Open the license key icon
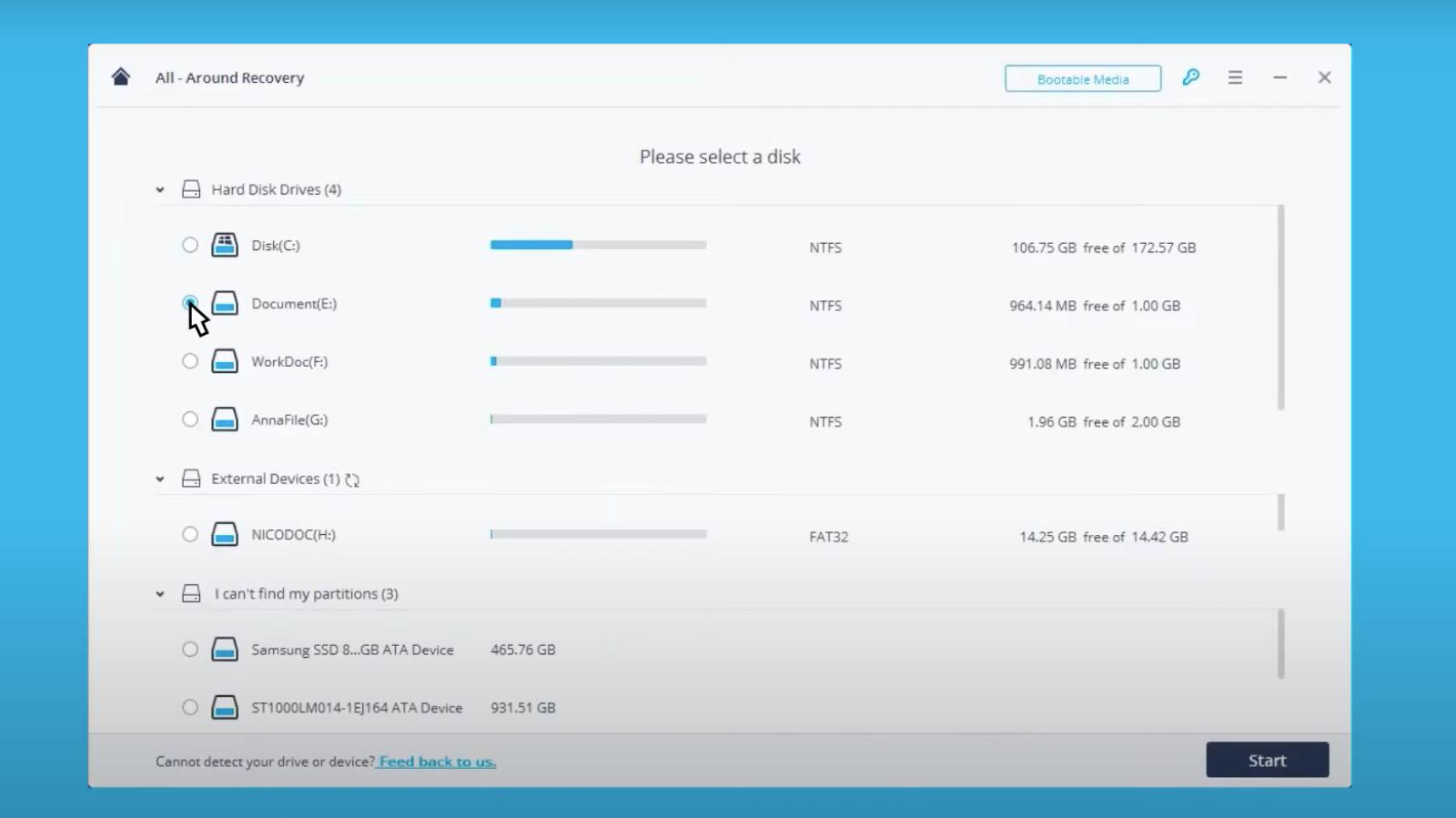The width and height of the screenshot is (1456, 818). tap(1190, 77)
